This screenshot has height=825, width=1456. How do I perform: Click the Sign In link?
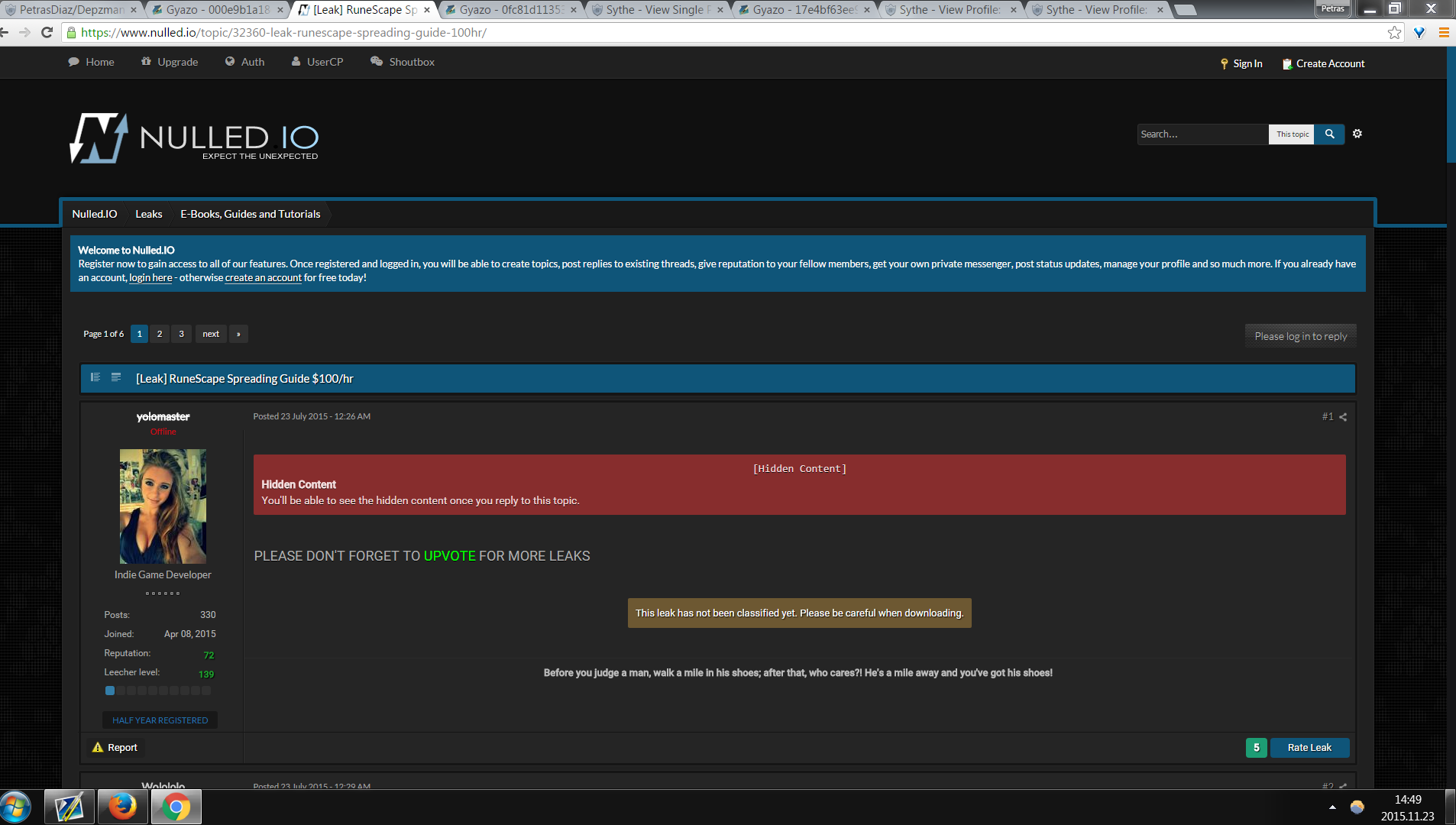pyautogui.click(x=1241, y=63)
